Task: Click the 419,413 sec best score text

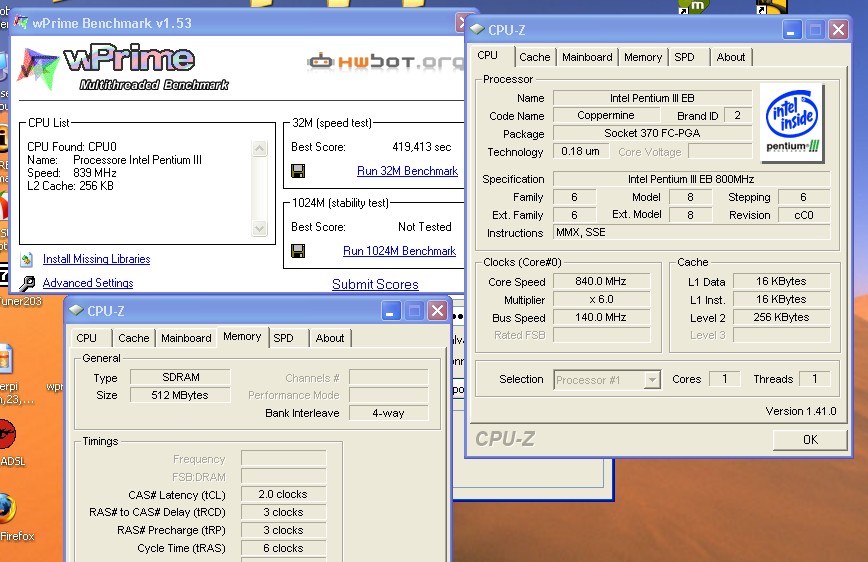Action: pyautogui.click(x=422, y=147)
